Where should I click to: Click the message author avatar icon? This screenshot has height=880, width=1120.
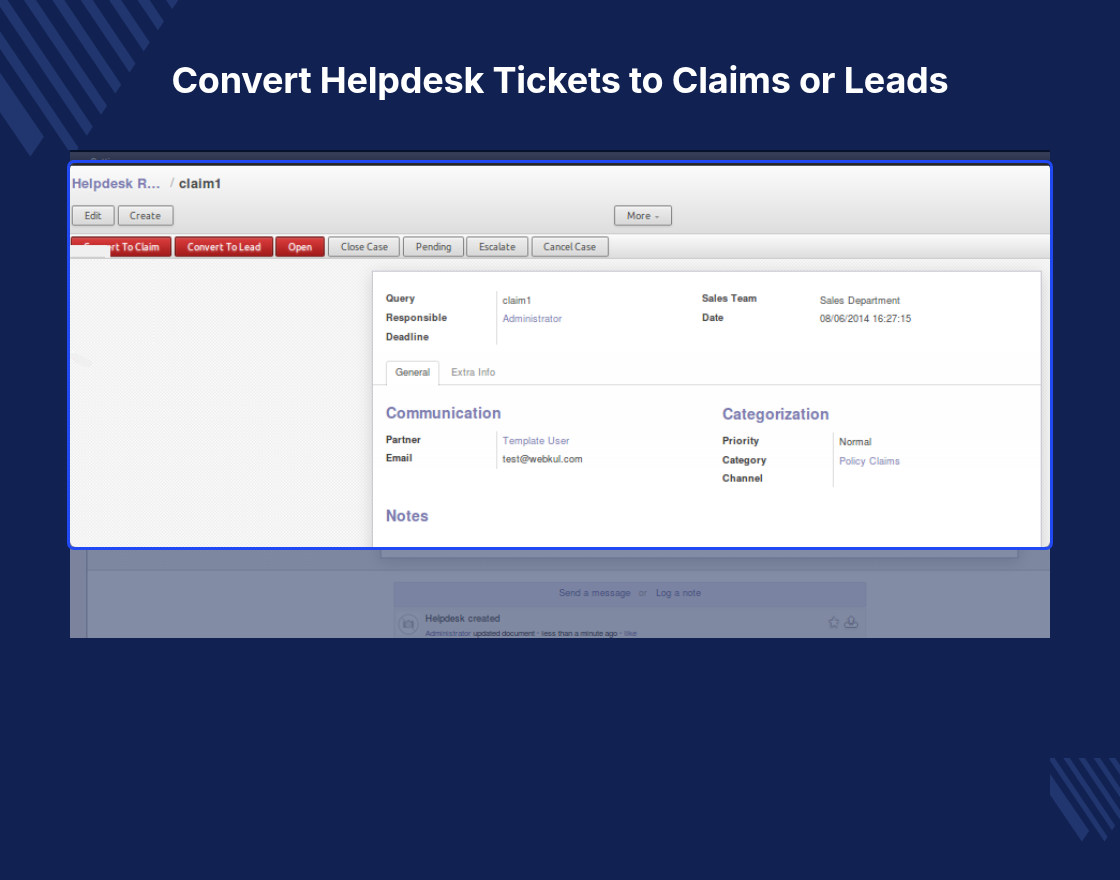[408, 624]
